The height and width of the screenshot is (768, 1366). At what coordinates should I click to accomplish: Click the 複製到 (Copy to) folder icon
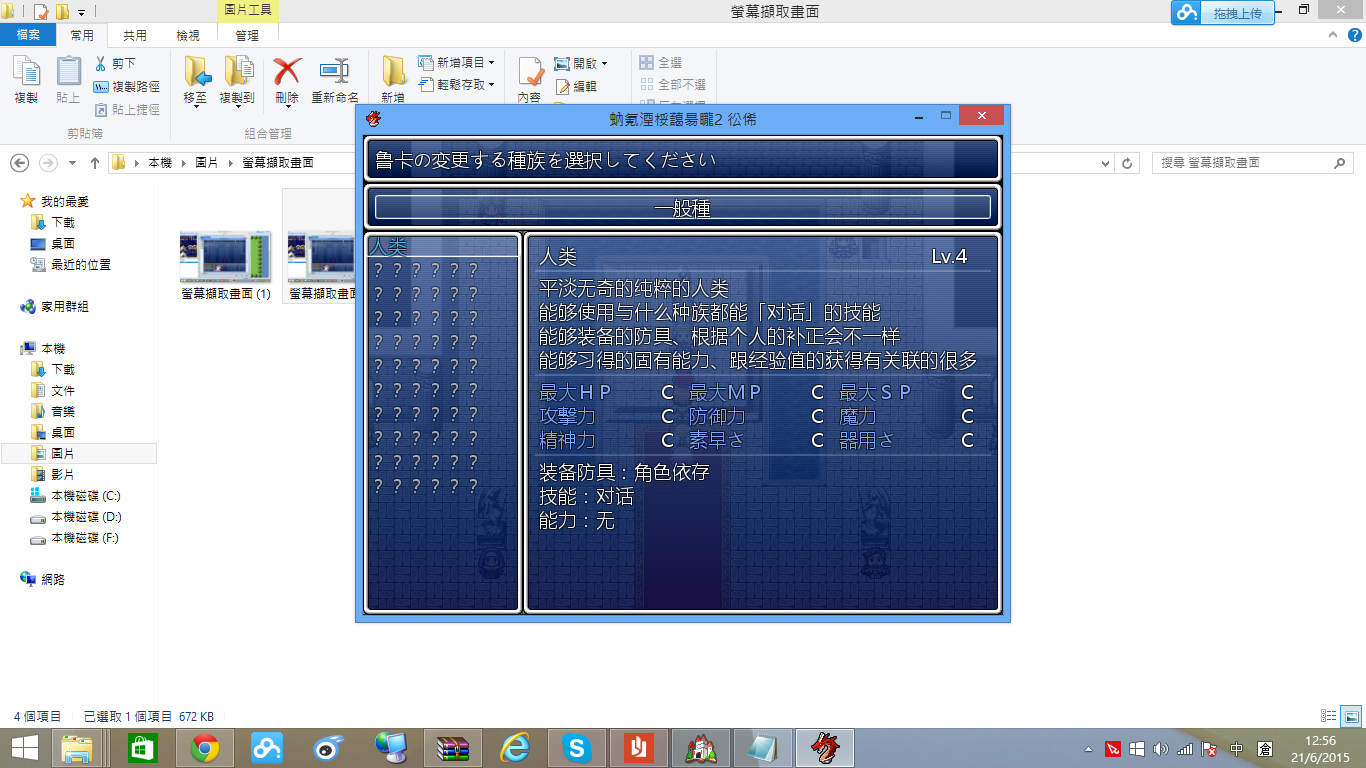(238, 72)
